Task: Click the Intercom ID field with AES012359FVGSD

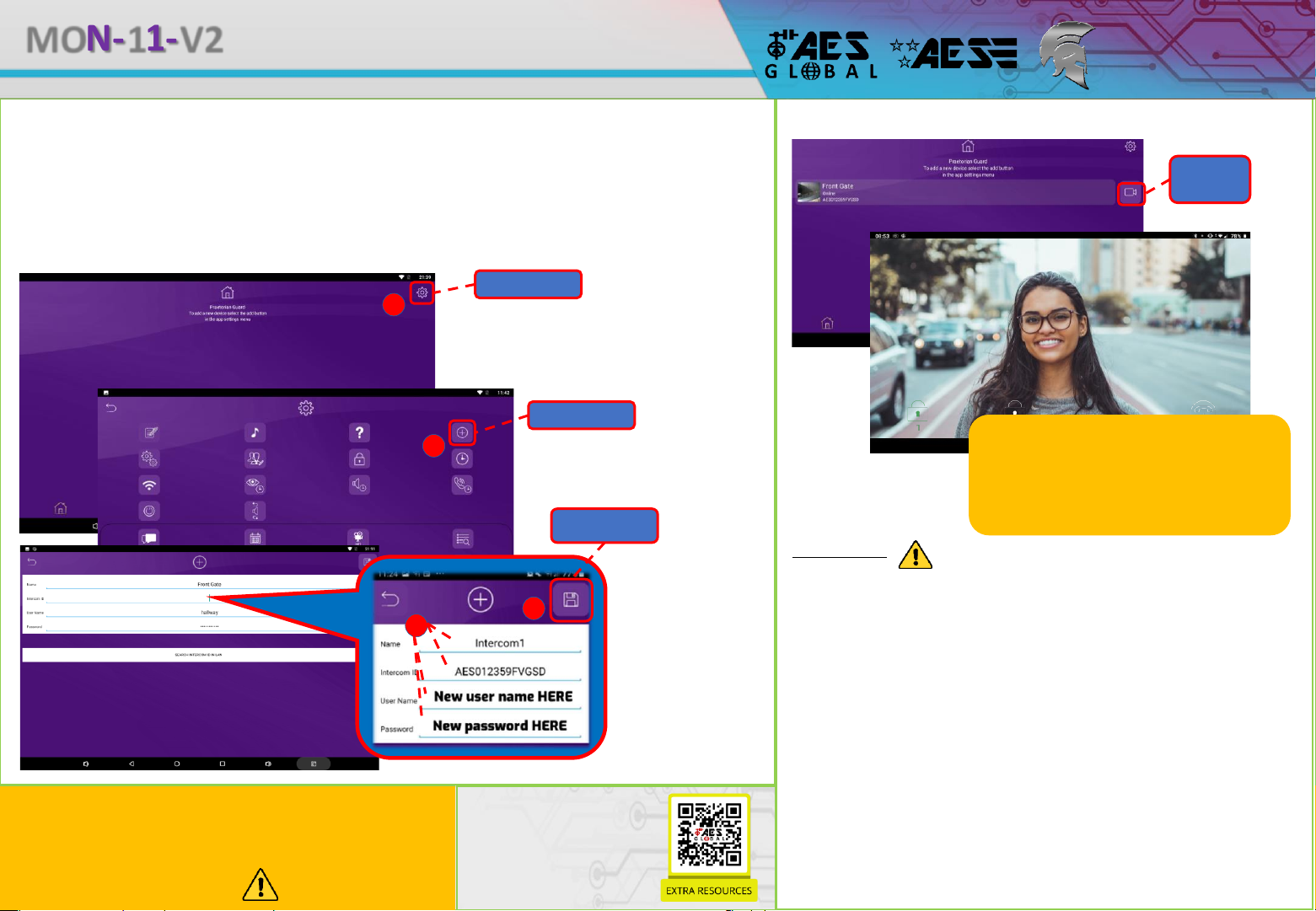Action: coord(500,672)
